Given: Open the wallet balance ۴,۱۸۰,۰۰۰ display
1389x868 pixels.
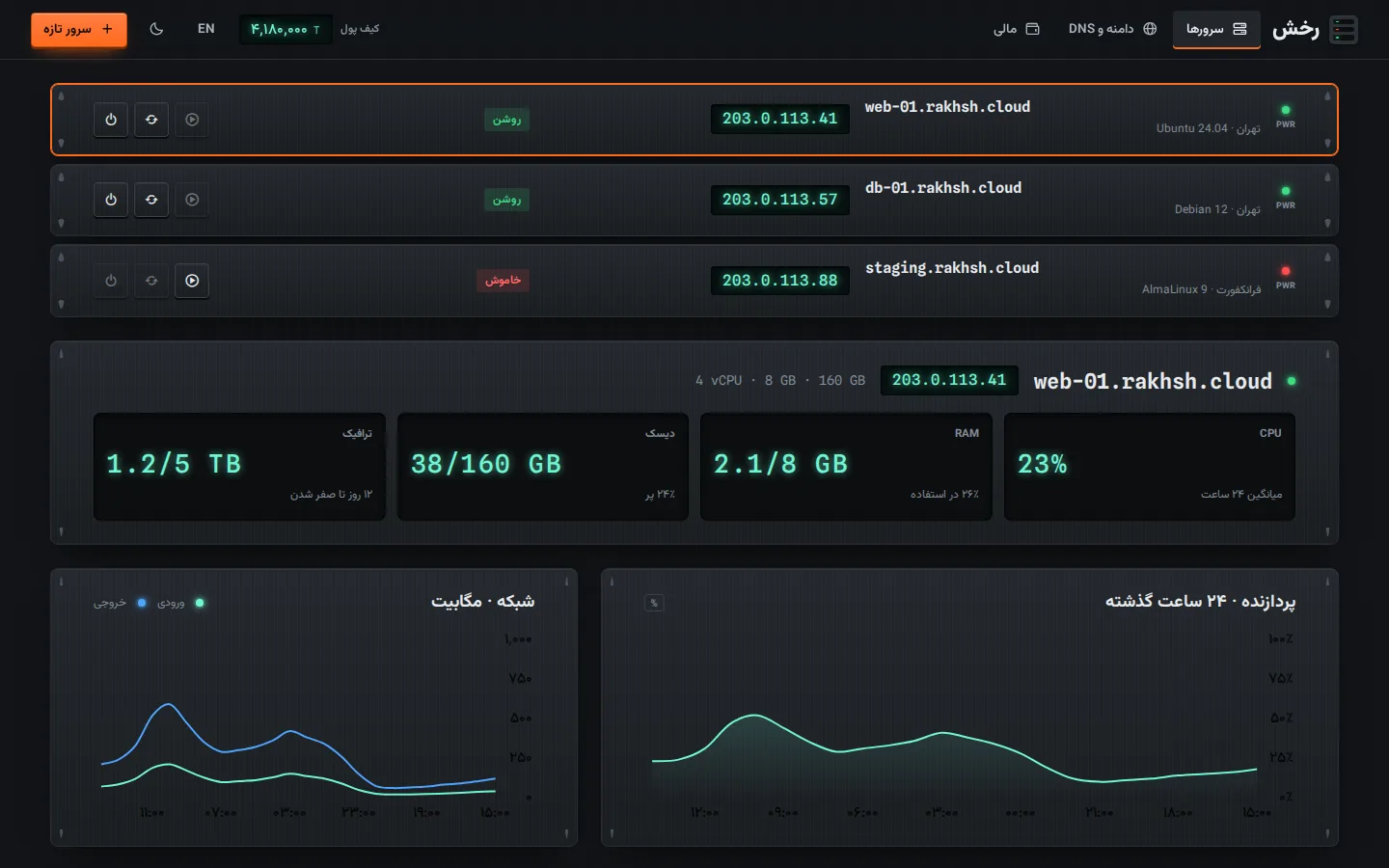Looking at the screenshot, I should [286, 29].
